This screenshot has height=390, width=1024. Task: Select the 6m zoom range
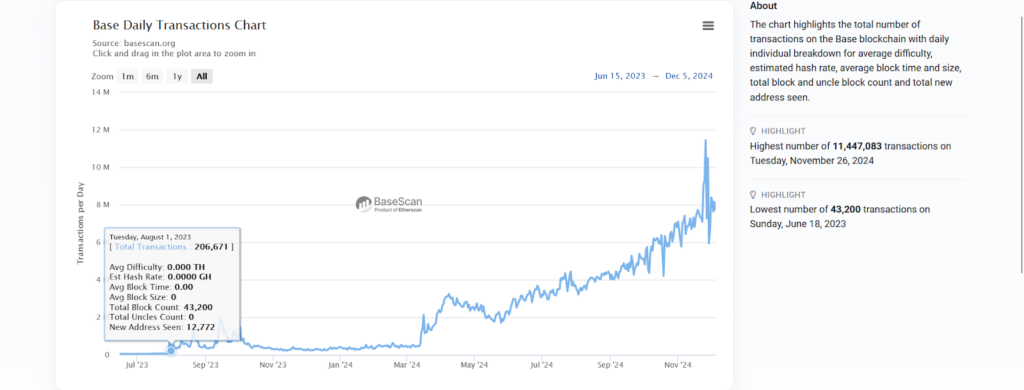tap(152, 76)
